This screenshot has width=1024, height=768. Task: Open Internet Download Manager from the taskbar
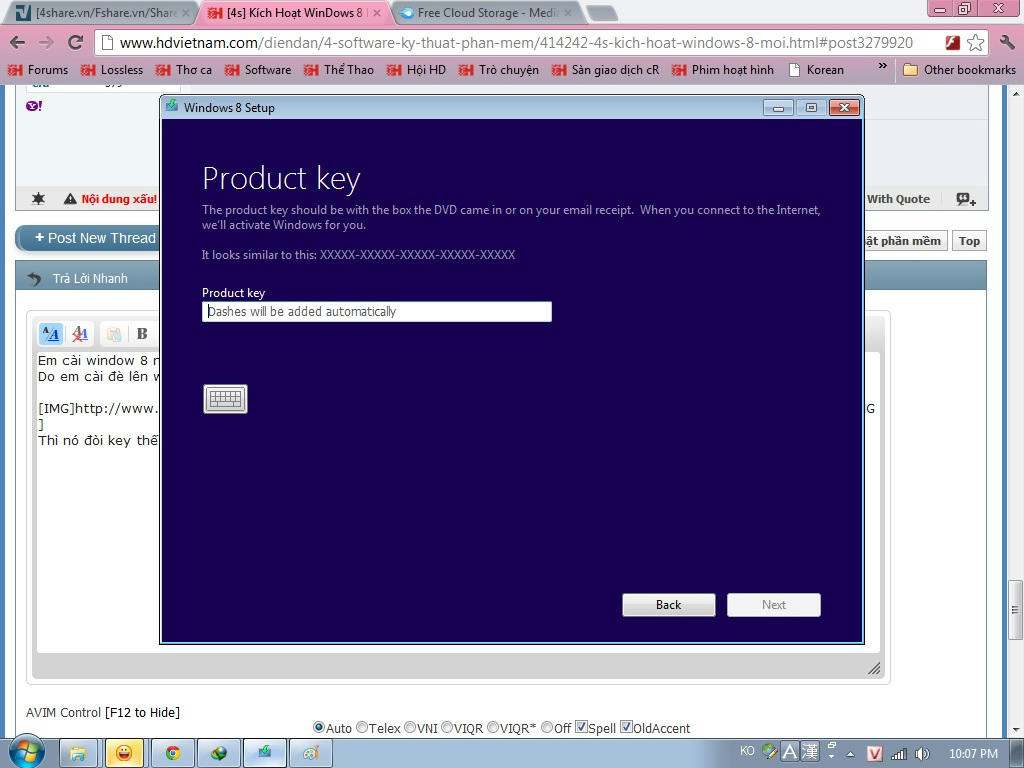pyautogui.click(x=219, y=754)
